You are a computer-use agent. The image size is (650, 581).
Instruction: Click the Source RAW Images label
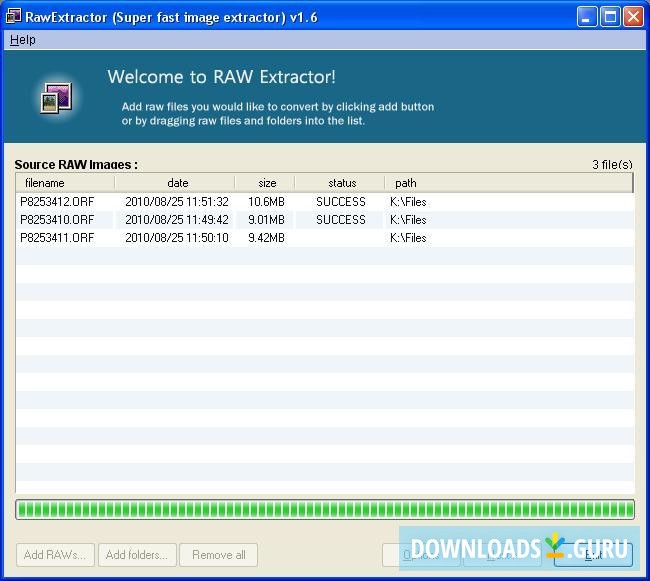(76, 165)
